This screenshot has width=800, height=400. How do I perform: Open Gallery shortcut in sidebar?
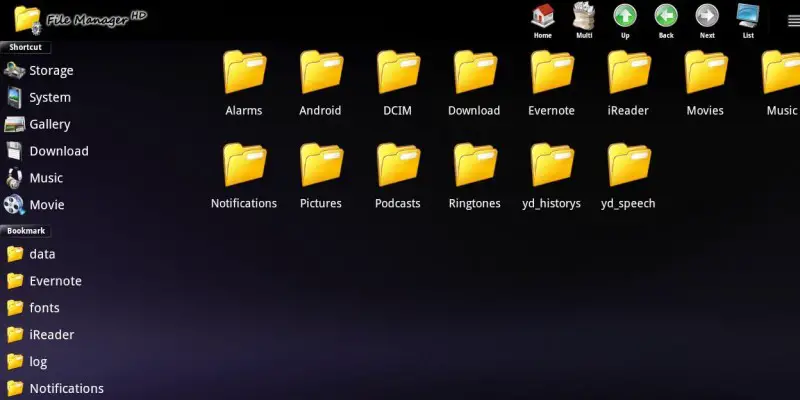click(38, 124)
